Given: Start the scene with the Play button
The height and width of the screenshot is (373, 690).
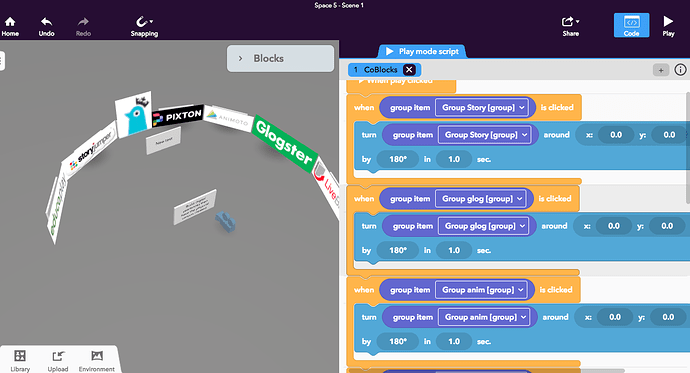Looking at the screenshot, I should click(668, 26).
